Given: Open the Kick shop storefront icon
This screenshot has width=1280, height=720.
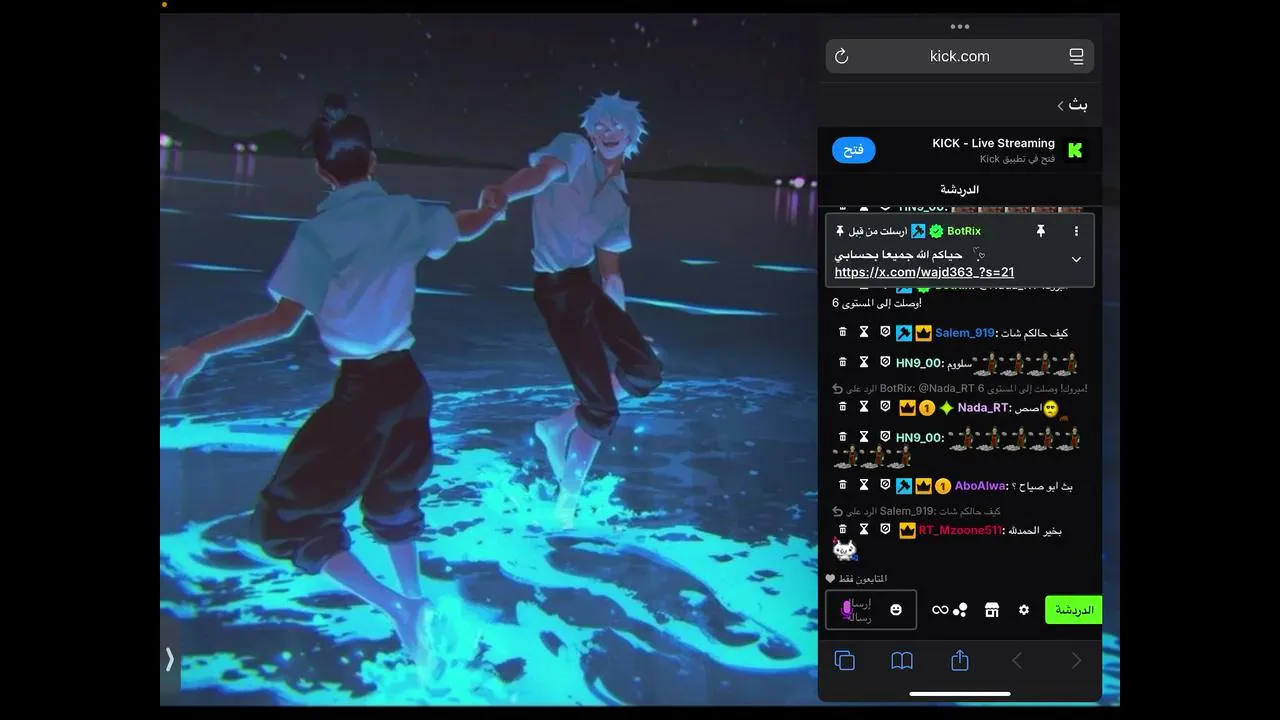Looking at the screenshot, I should tap(992, 610).
